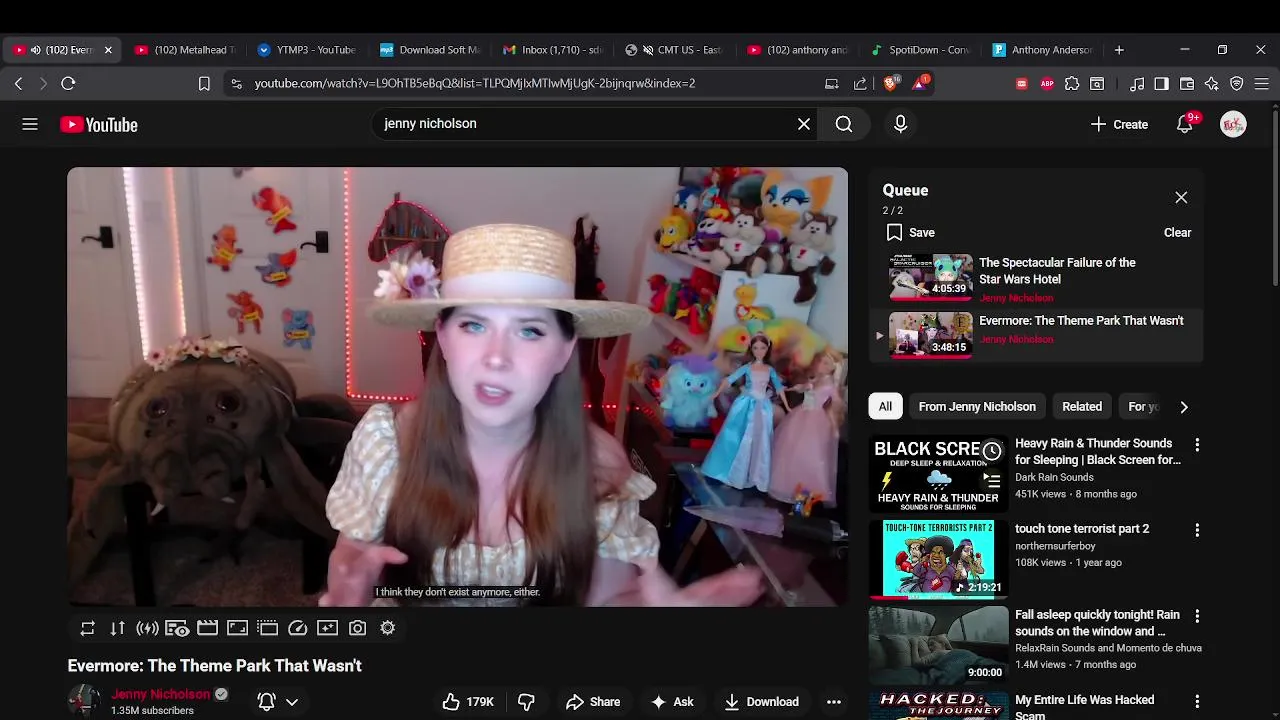Screen dimensions: 1280x720
Task: Open enhancer settings gear under player
Action: [x=388, y=628]
